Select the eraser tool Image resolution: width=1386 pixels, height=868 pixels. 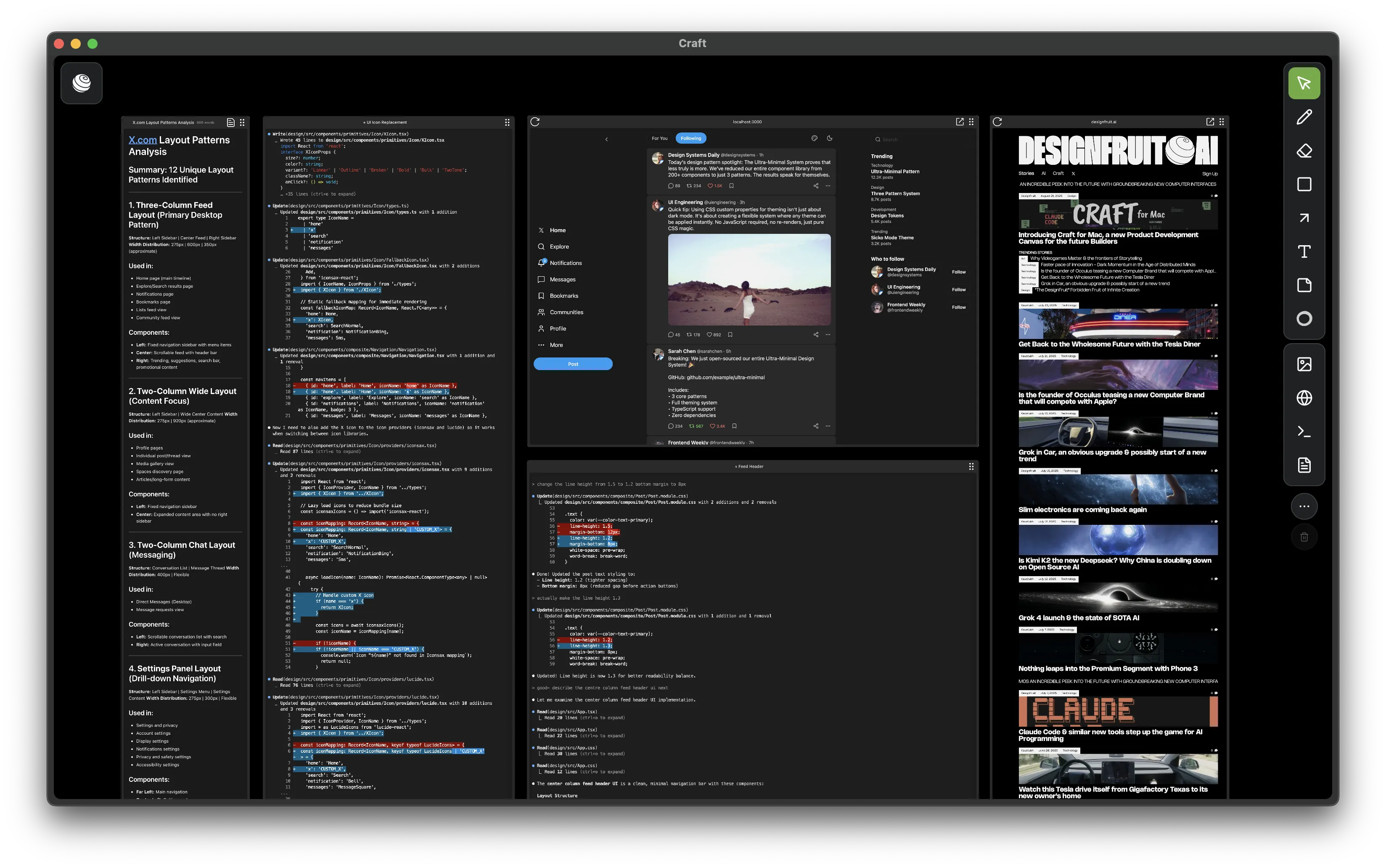tap(1304, 151)
